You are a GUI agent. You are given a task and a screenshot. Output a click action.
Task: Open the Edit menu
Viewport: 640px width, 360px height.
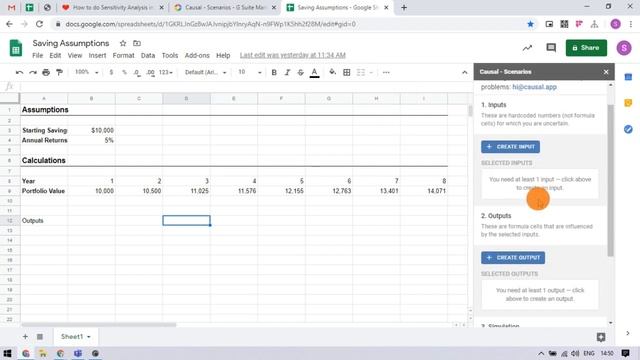[55, 56]
